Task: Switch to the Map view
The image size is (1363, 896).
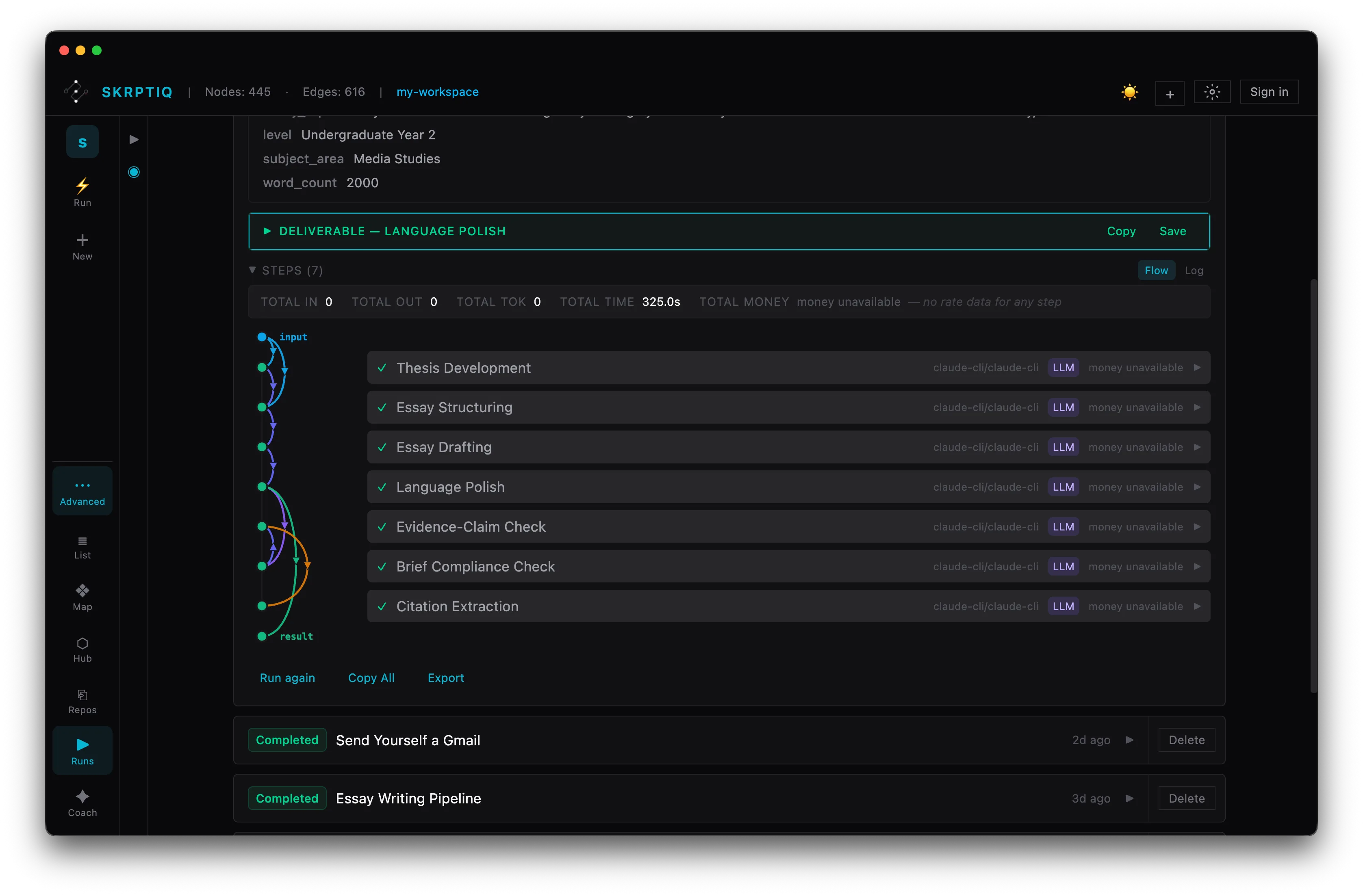Action: coord(82,598)
